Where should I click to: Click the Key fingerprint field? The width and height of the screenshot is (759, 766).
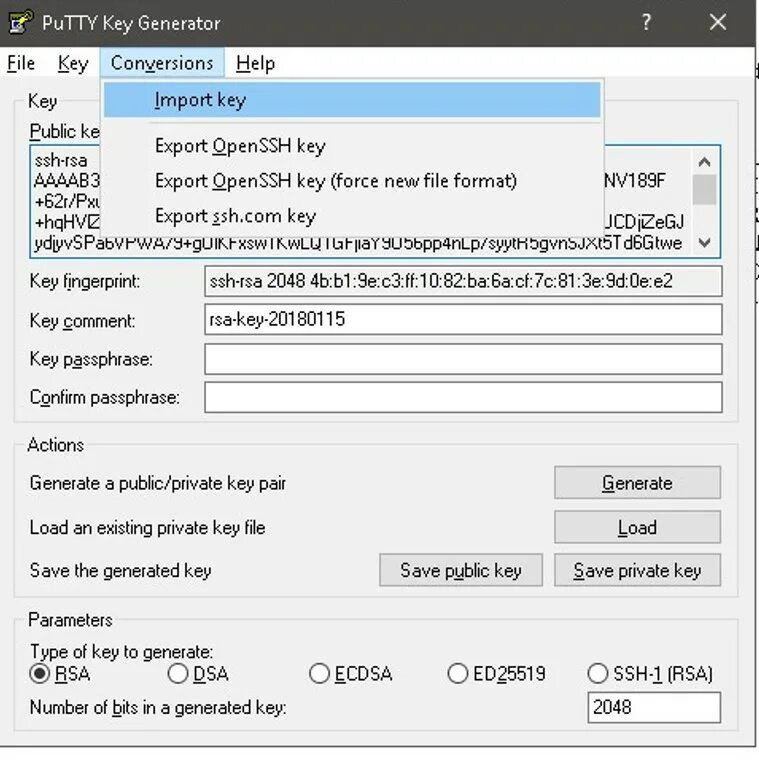pos(463,281)
